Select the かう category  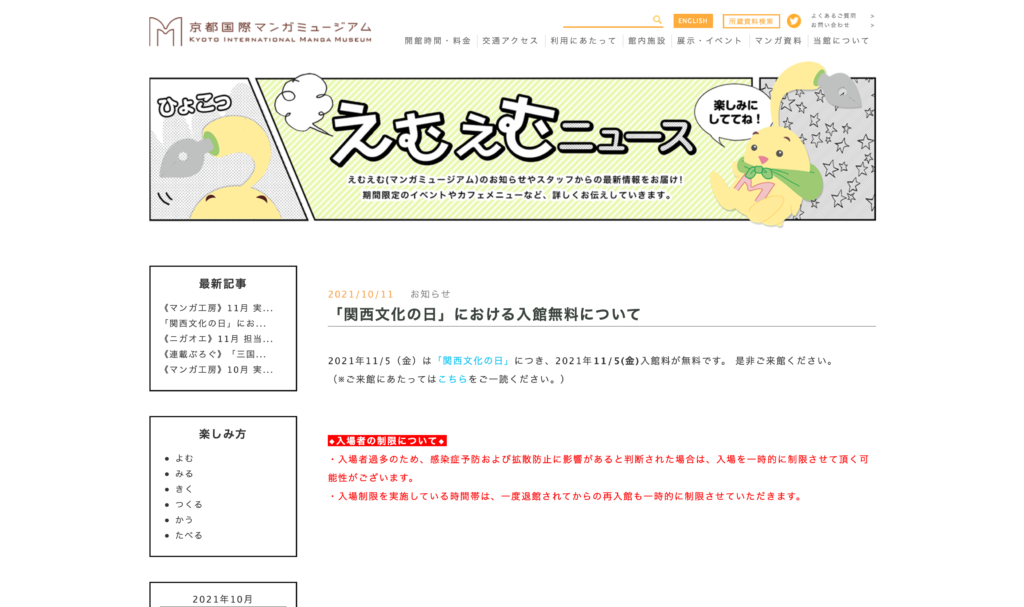[x=184, y=519]
